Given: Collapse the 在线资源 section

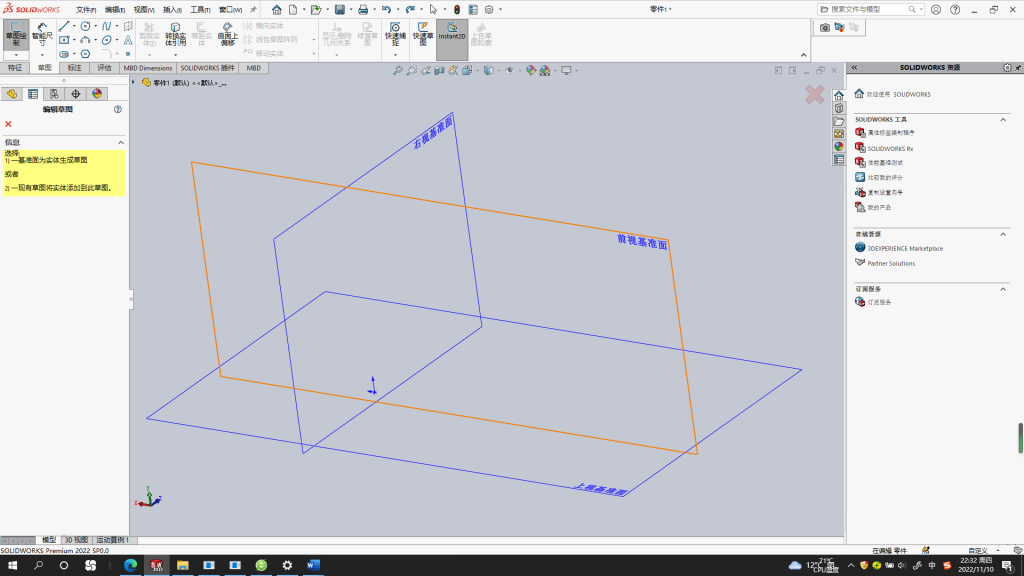Looking at the screenshot, I should (x=1003, y=234).
